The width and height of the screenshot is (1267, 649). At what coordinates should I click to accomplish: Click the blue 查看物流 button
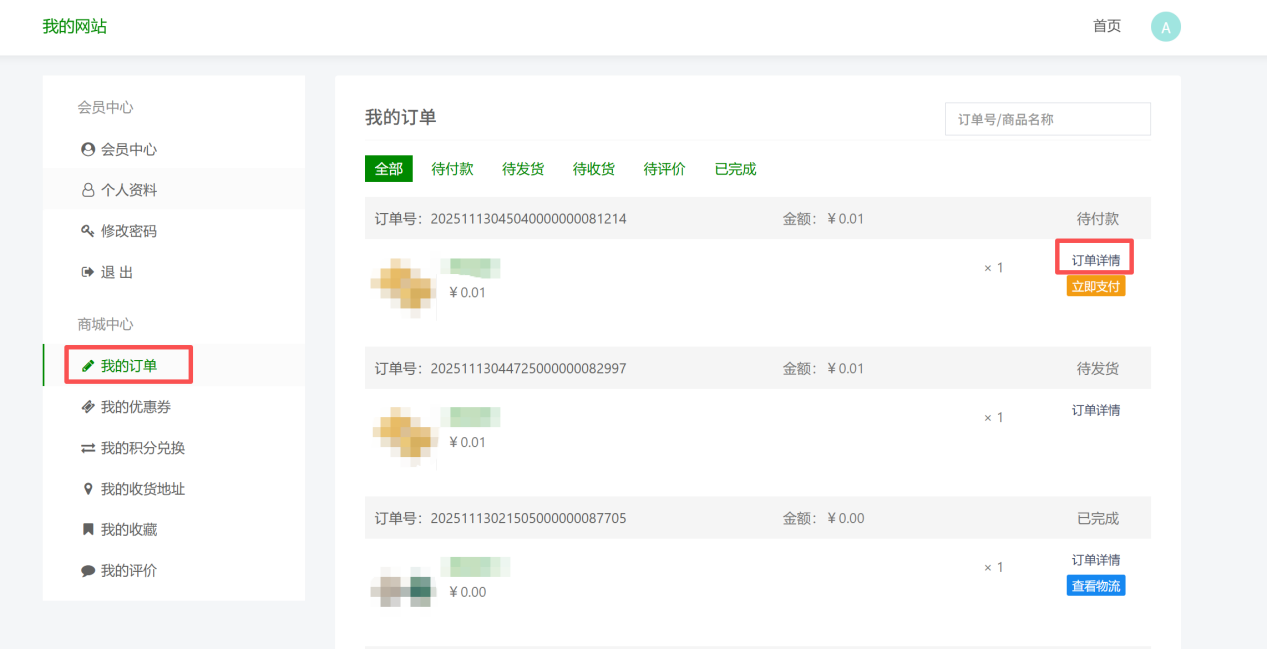1096,586
